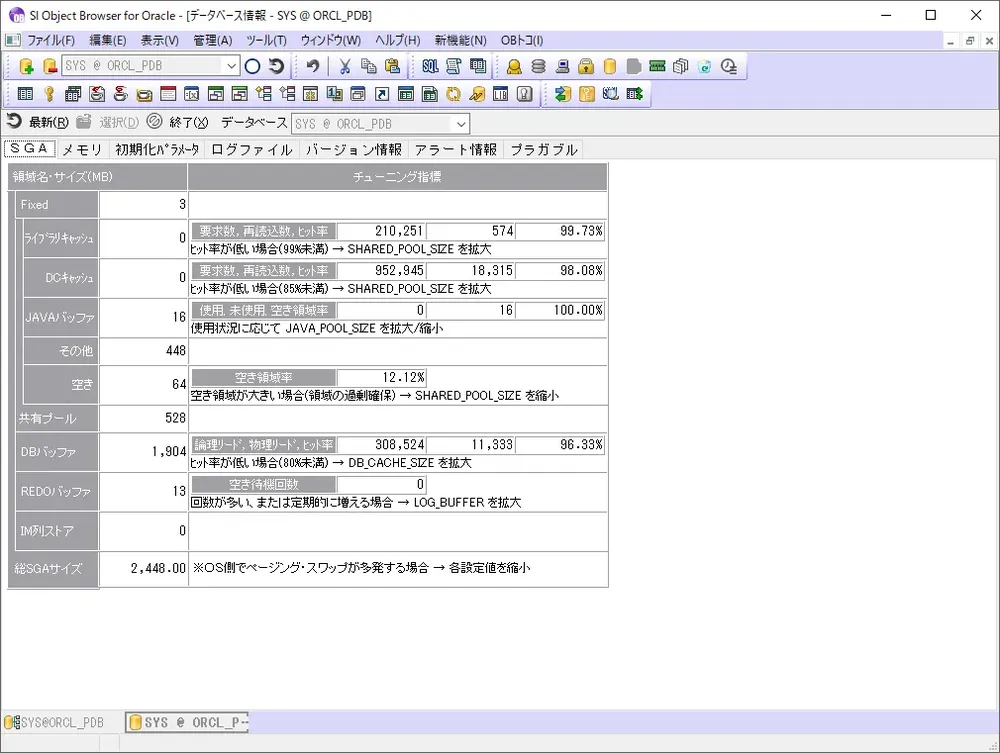The image size is (1000, 753).
Task: Open the ヘルプ(H) menu
Action: click(x=397, y=41)
